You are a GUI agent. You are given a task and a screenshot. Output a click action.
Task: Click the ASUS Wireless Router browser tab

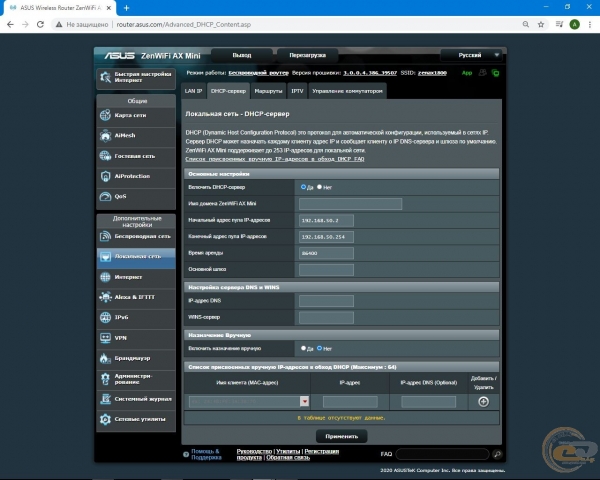pyautogui.click(x=59, y=8)
